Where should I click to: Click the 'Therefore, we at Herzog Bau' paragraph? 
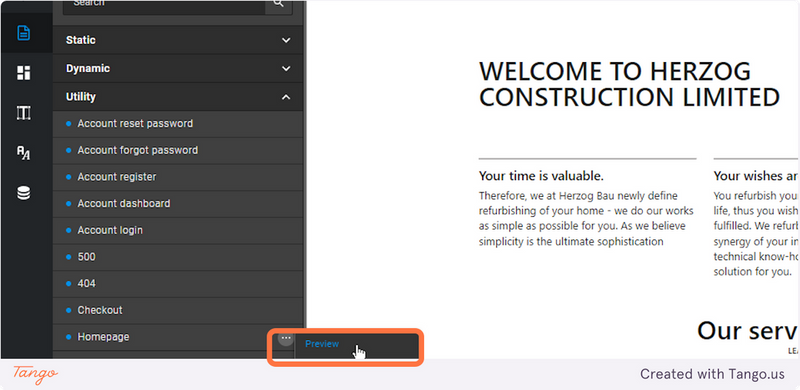point(586,218)
